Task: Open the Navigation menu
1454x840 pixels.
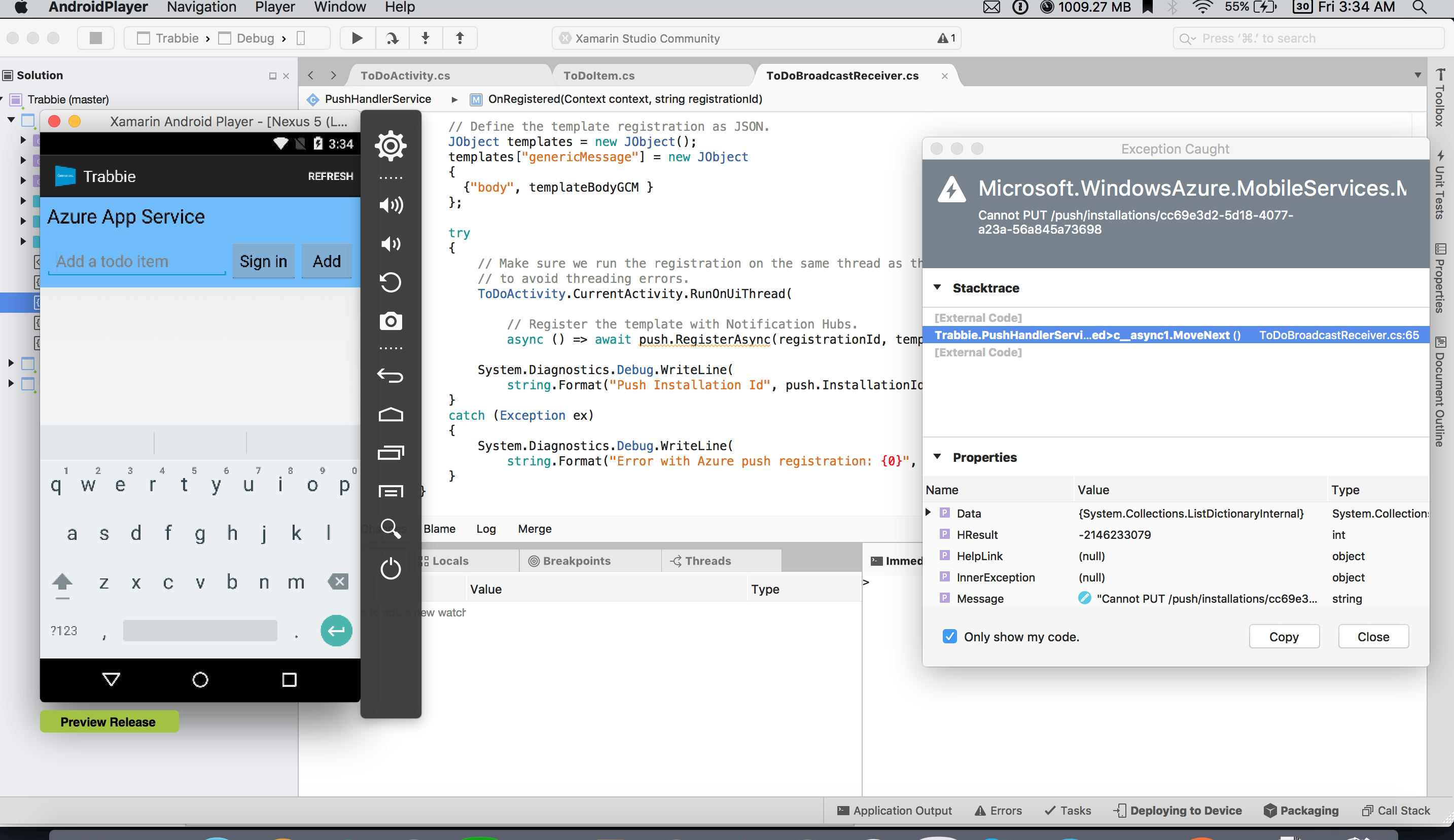Action: click(201, 8)
